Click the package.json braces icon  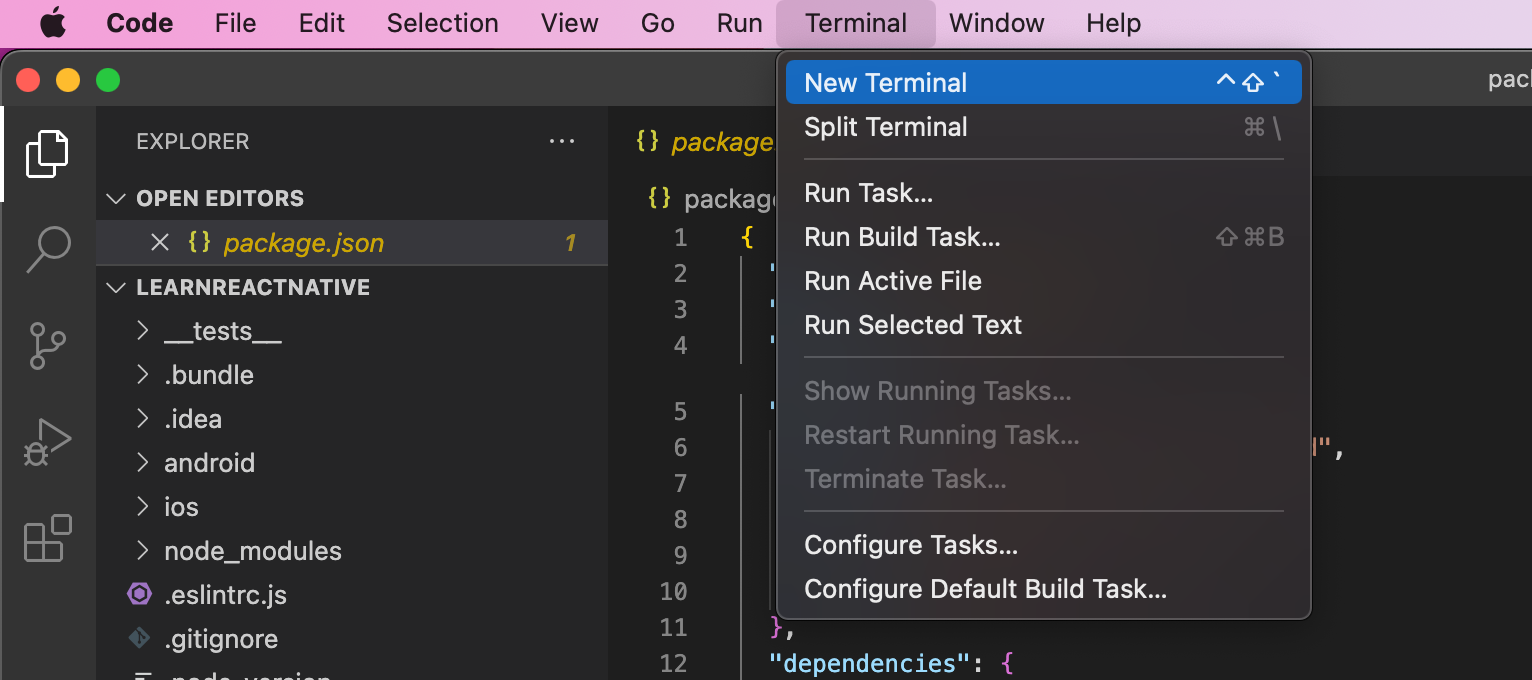coord(198,242)
